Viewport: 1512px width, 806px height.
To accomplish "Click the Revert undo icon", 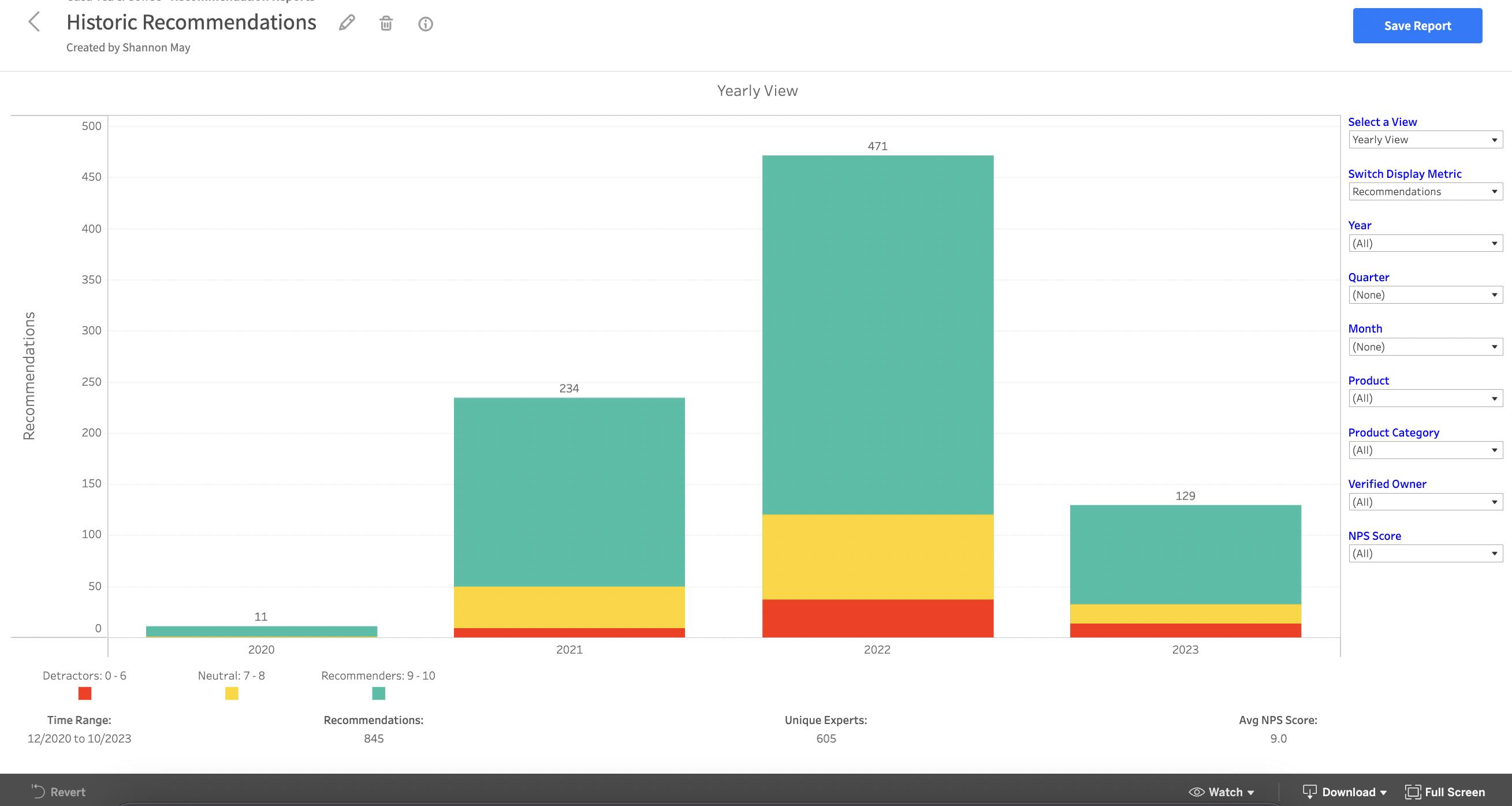I will 38,792.
